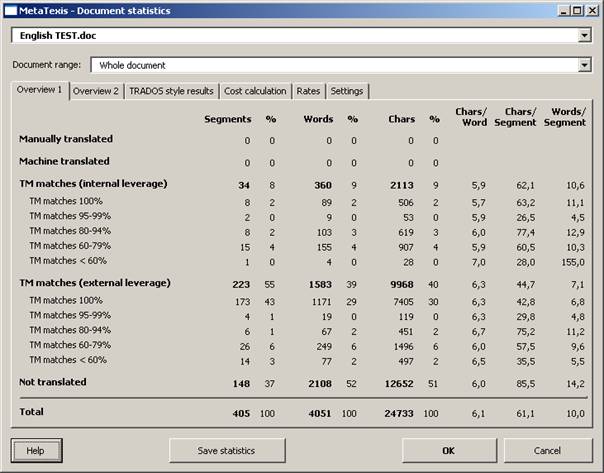Click total segments value 405
604x473 pixels.
point(241,414)
